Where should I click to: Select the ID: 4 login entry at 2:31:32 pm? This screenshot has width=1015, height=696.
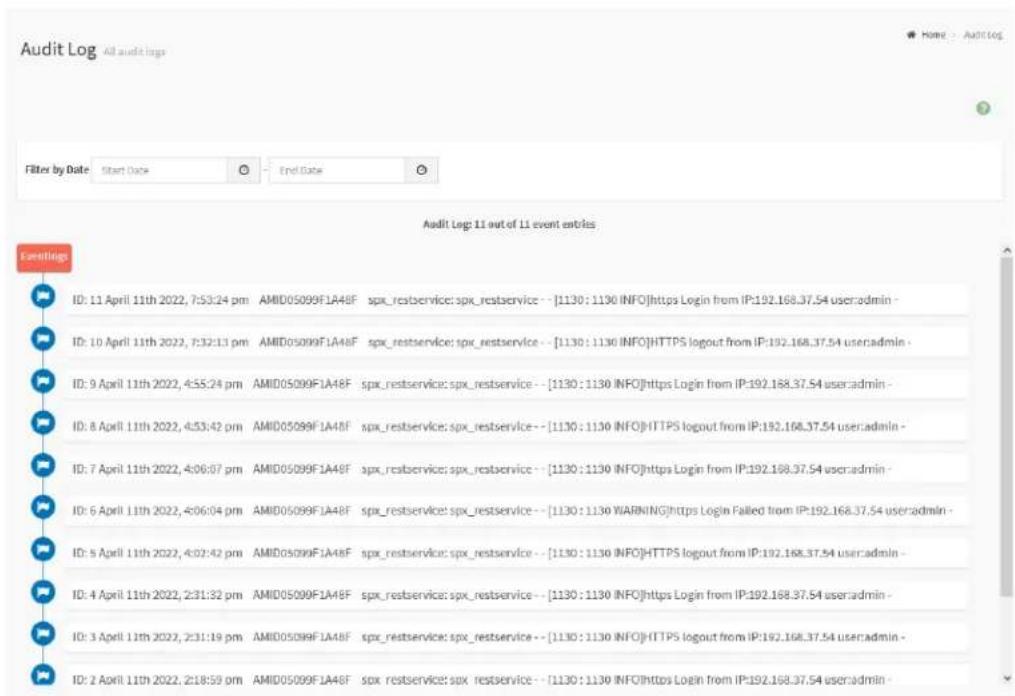point(515,595)
